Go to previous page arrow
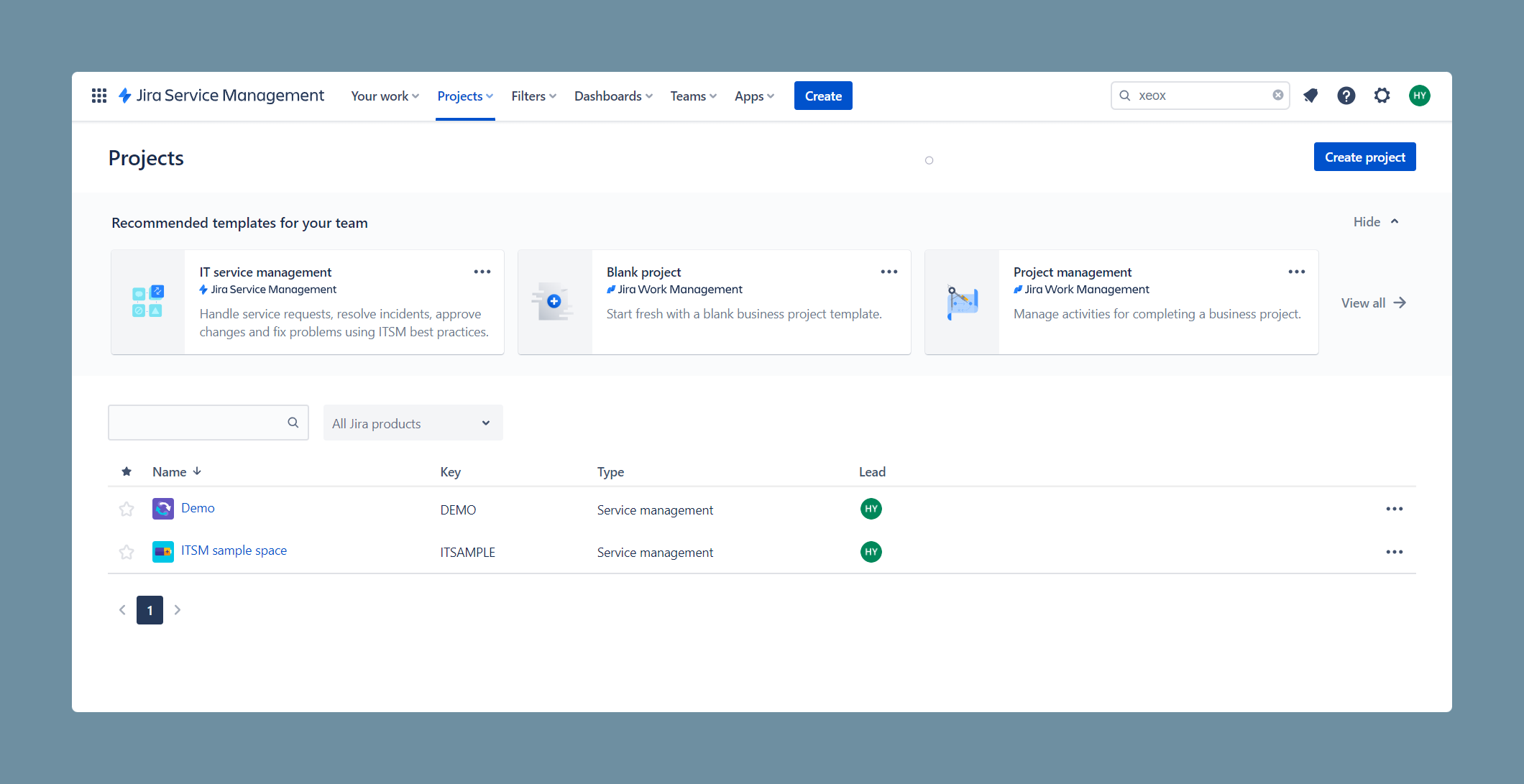 tap(122, 610)
